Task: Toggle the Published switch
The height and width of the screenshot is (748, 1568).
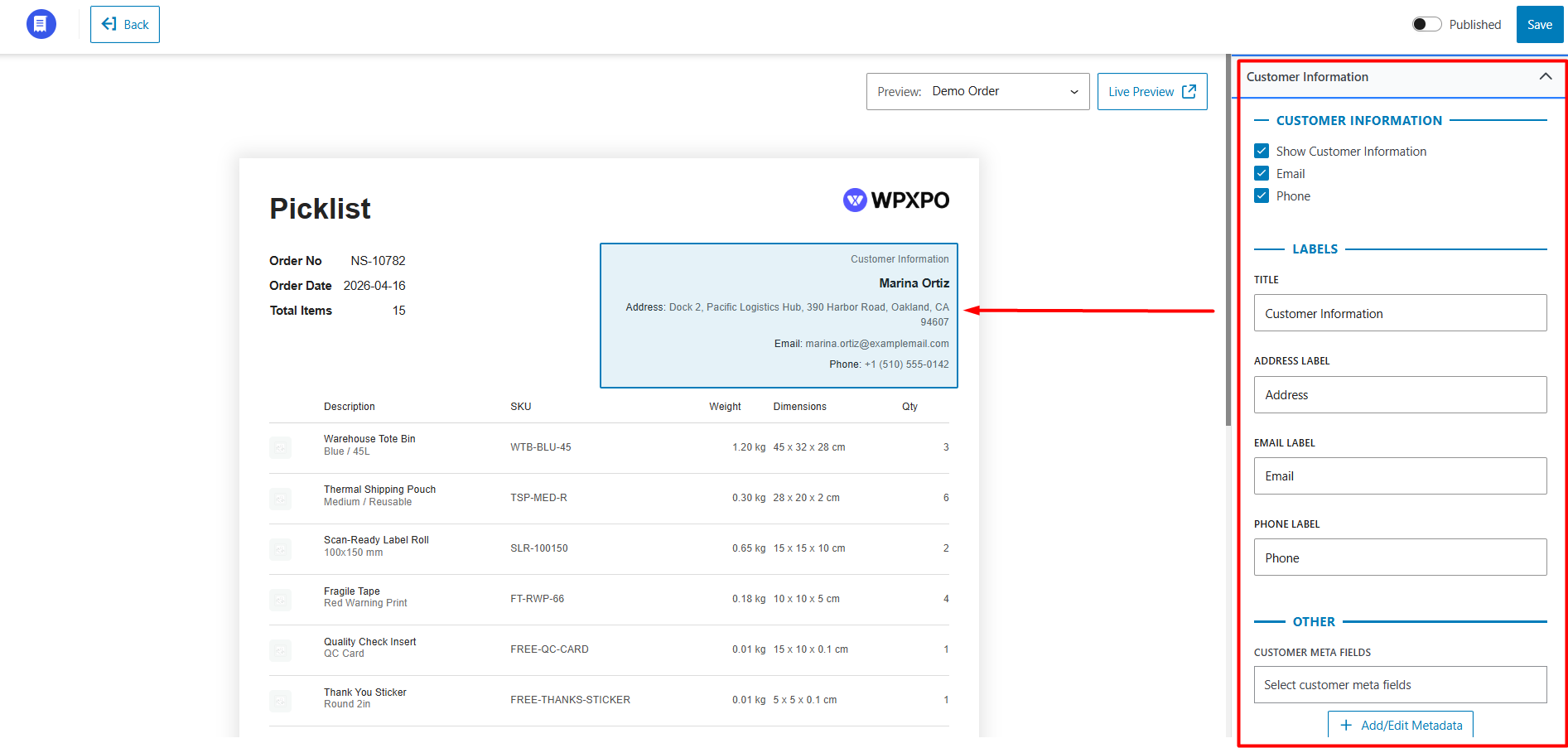Action: point(1426,24)
